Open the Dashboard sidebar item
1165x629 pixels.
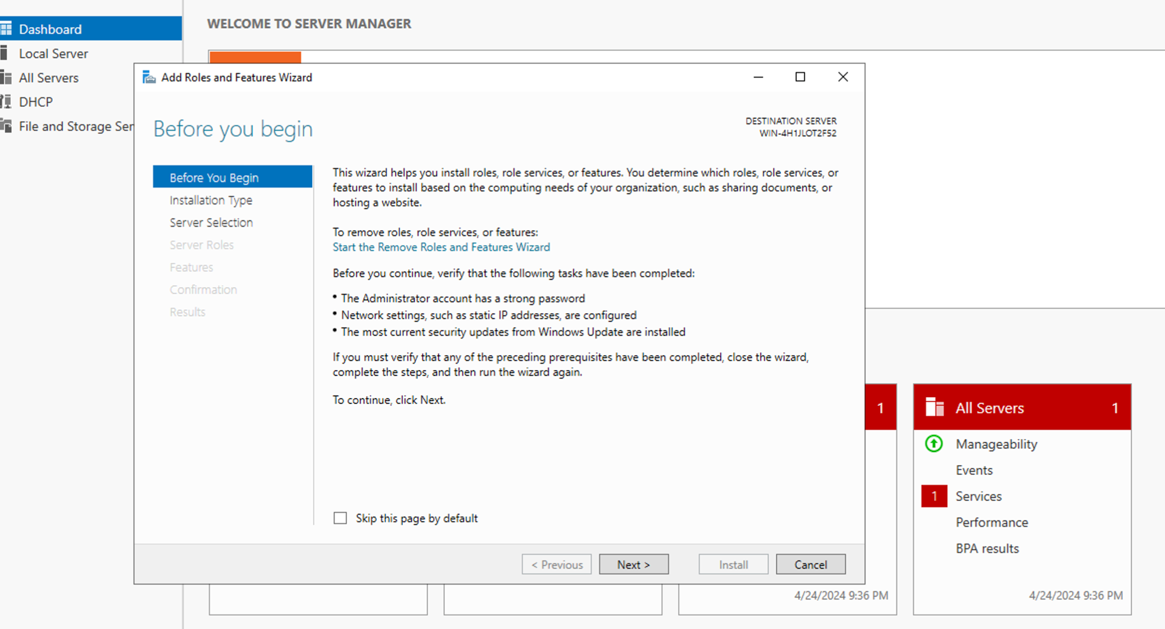[91, 29]
